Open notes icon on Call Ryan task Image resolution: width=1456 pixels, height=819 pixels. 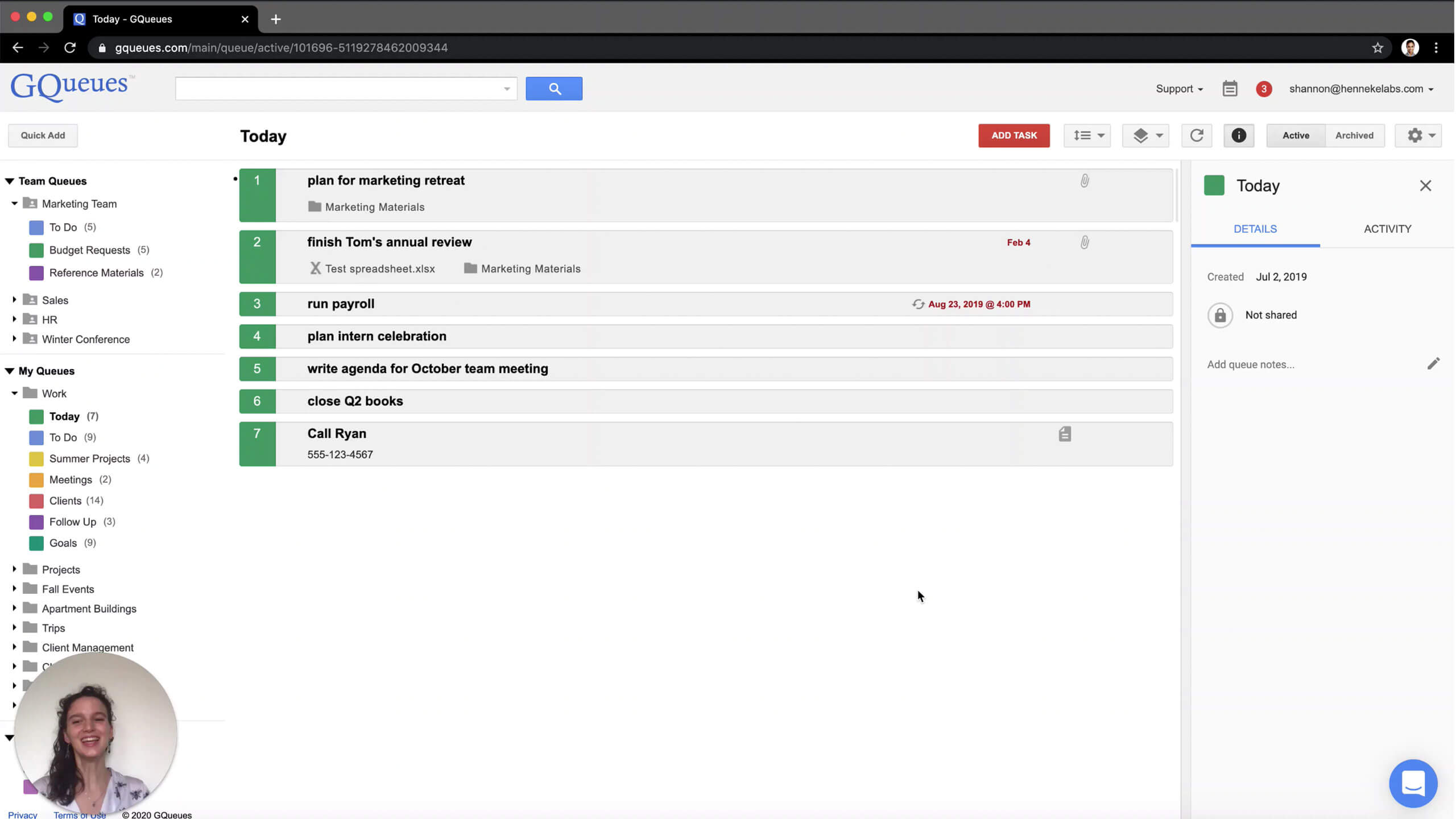tap(1065, 434)
